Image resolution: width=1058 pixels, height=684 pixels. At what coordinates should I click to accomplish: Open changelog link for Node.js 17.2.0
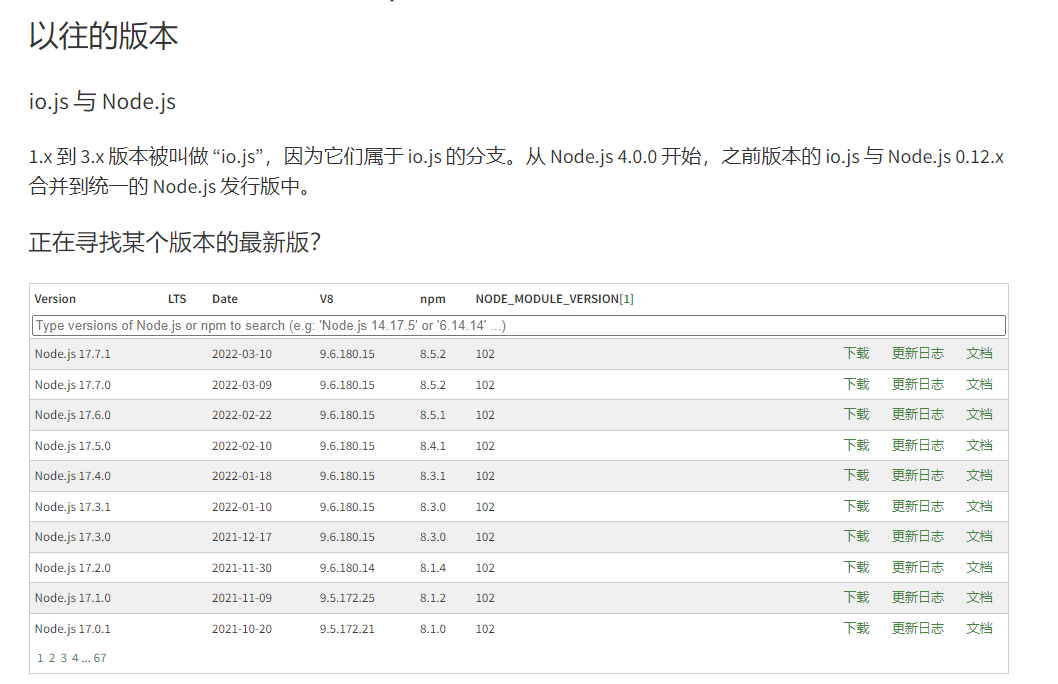pos(918,568)
